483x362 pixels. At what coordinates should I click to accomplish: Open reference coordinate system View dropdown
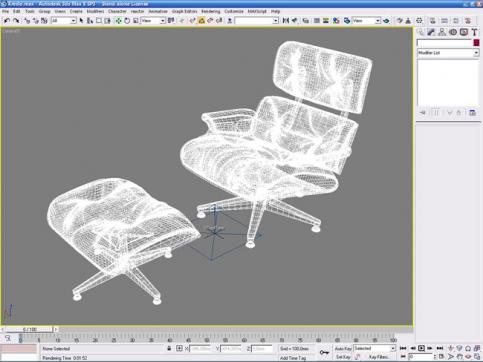153,21
